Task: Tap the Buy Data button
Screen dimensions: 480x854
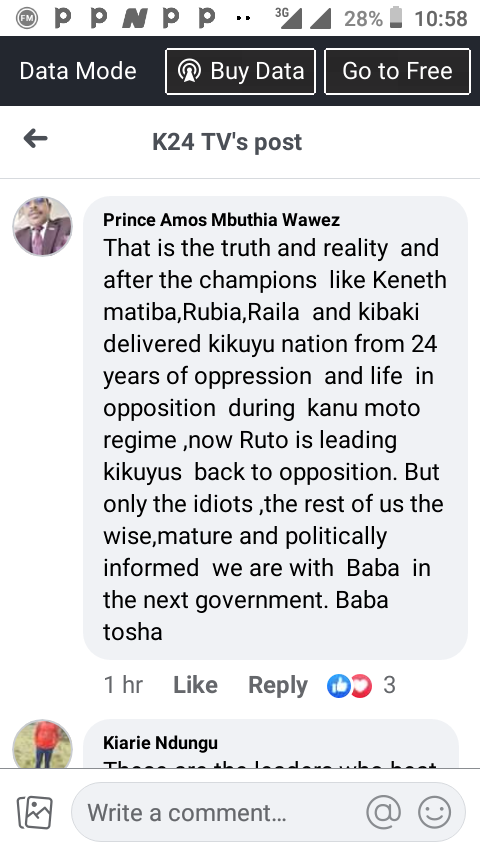Action: click(240, 71)
